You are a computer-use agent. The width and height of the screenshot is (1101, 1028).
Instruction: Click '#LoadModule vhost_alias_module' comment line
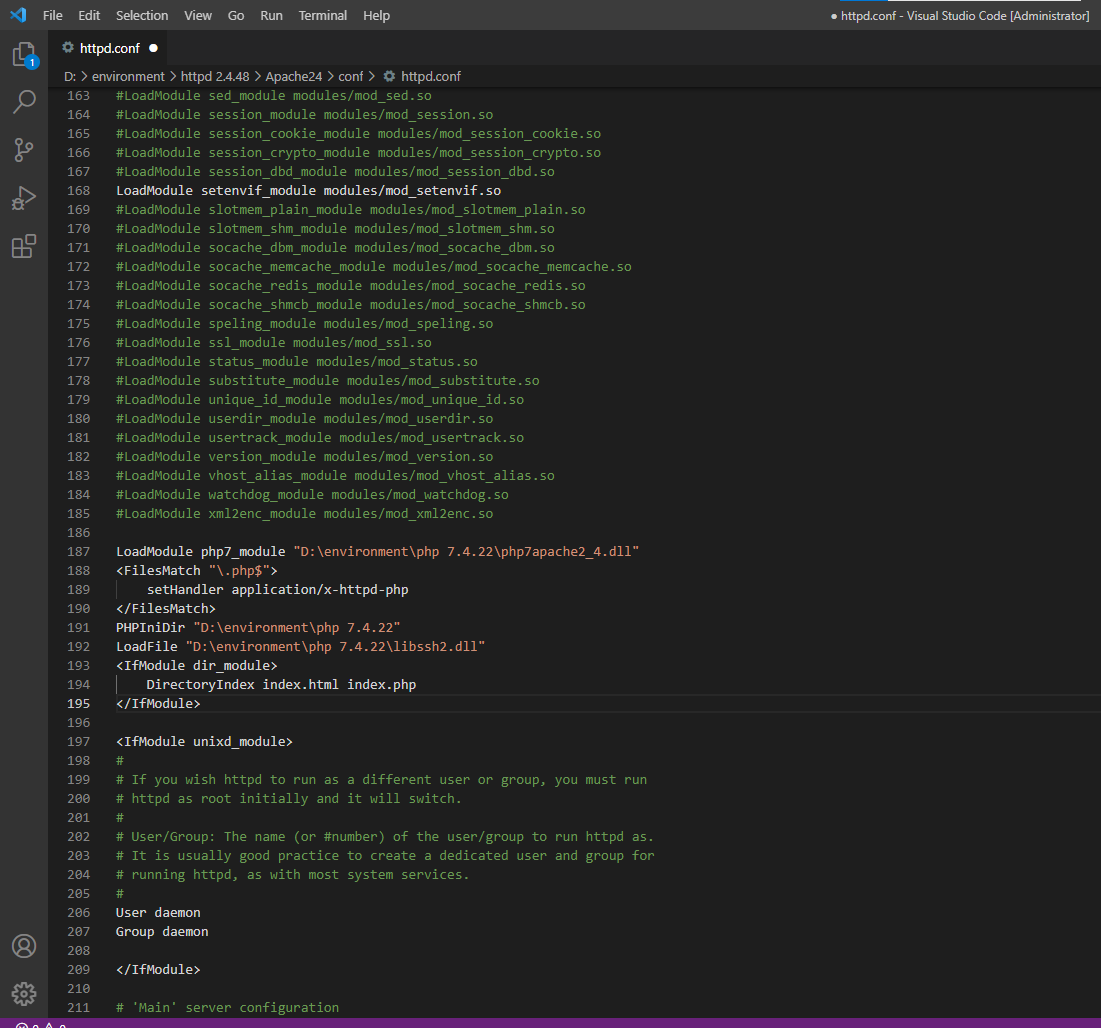pos(335,476)
